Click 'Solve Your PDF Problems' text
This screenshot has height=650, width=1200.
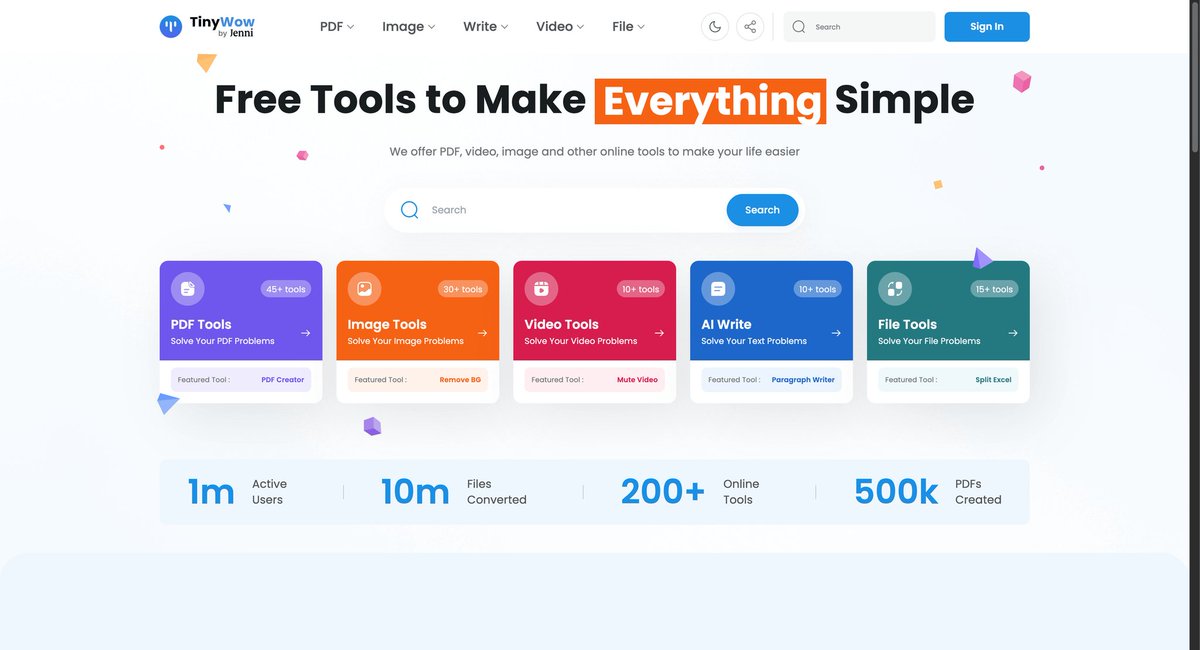pyautogui.click(x=223, y=341)
